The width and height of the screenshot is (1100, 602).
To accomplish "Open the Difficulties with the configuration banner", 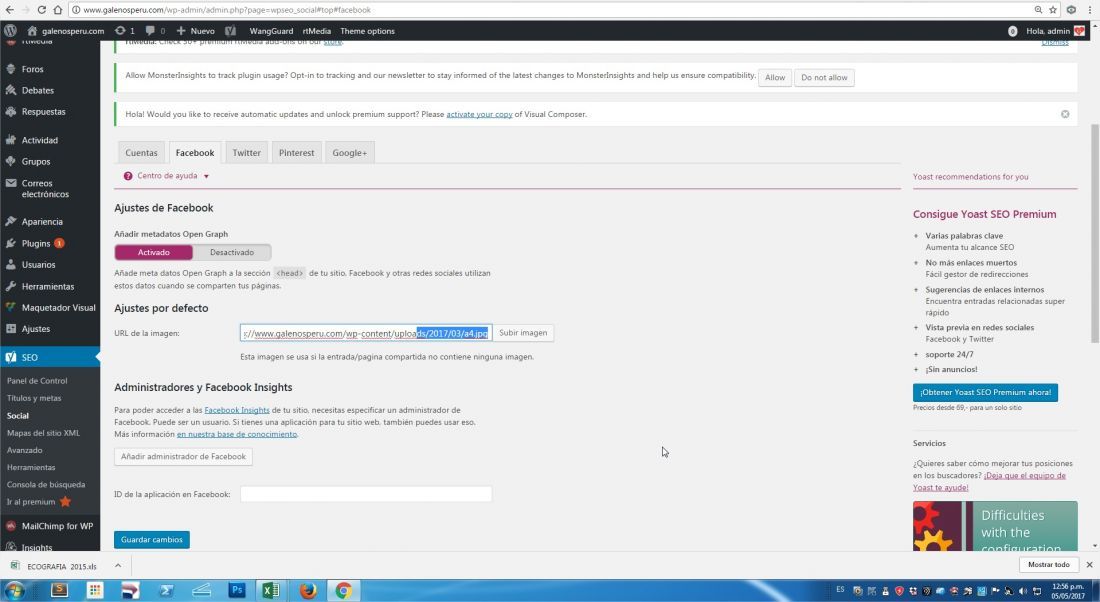I will tap(995, 526).
